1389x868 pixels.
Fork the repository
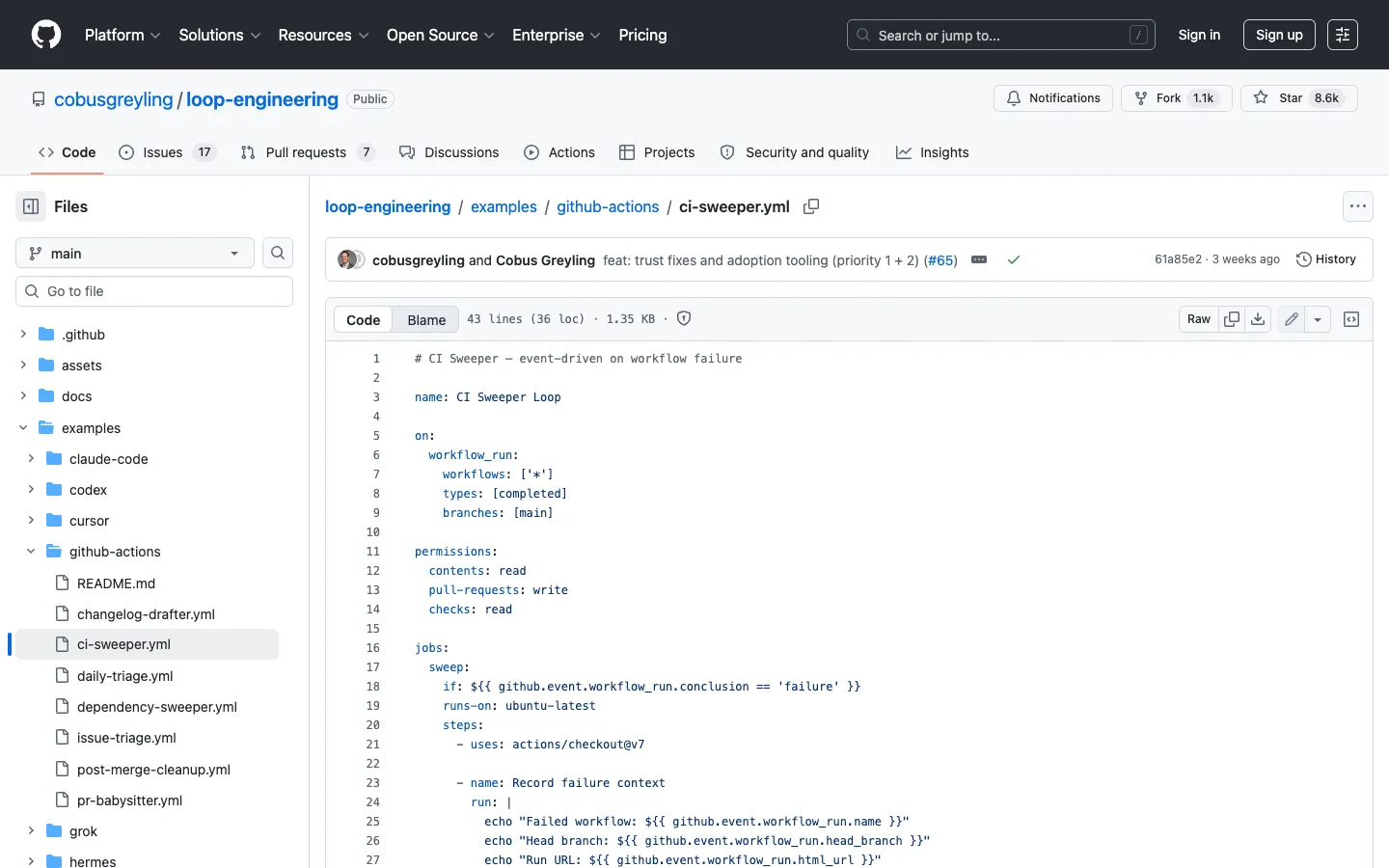tap(1176, 98)
